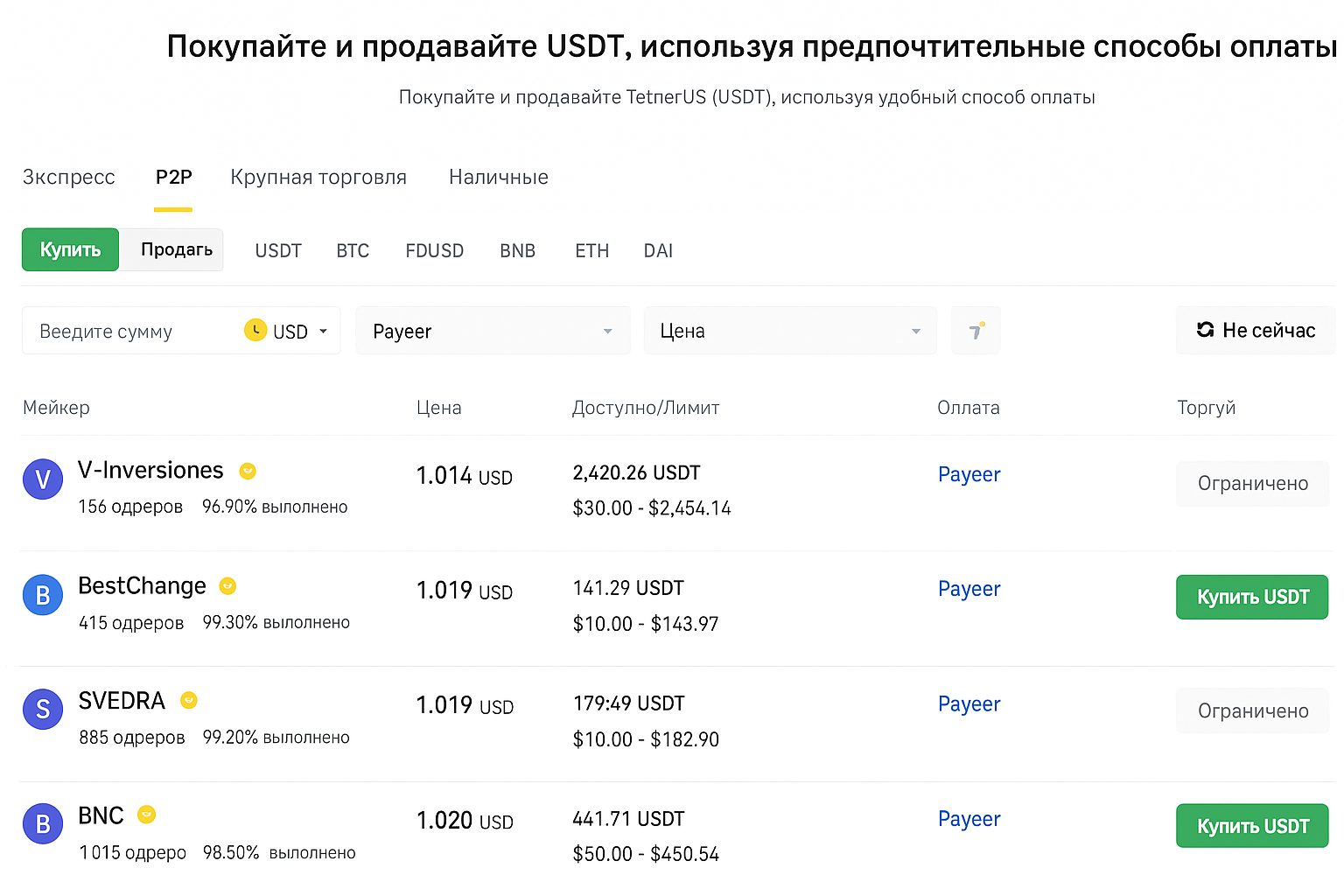
Task: Click the SVEDRA avatar icon
Action: coord(42,710)
